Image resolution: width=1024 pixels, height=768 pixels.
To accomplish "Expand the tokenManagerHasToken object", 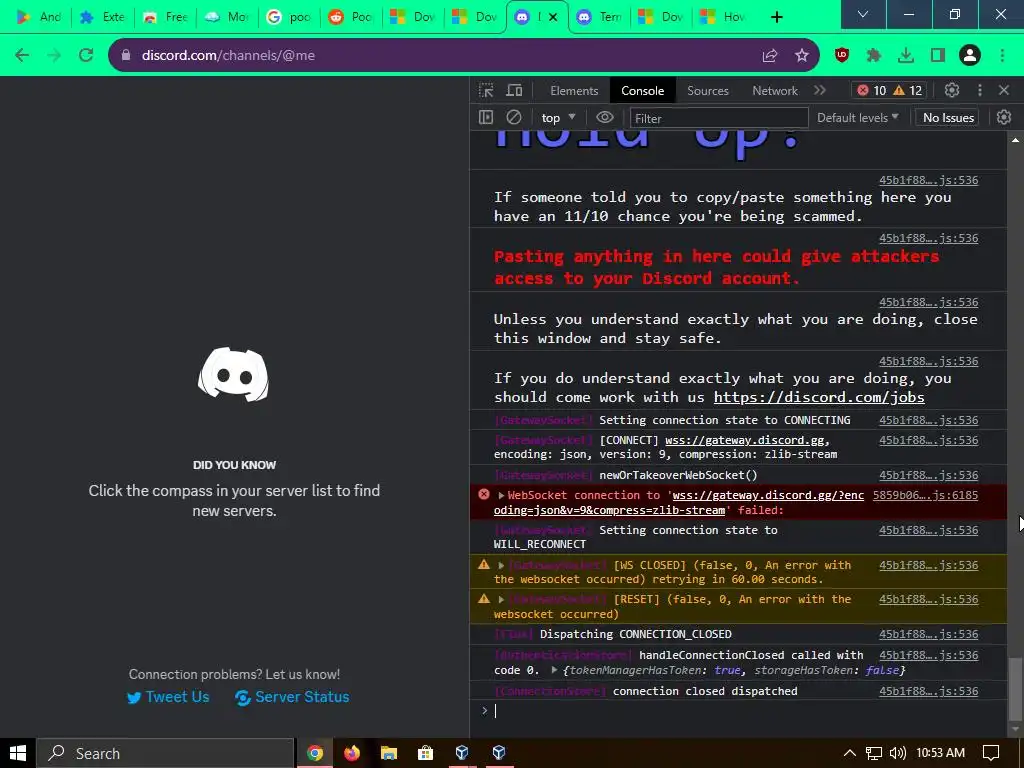I will 554,670.
